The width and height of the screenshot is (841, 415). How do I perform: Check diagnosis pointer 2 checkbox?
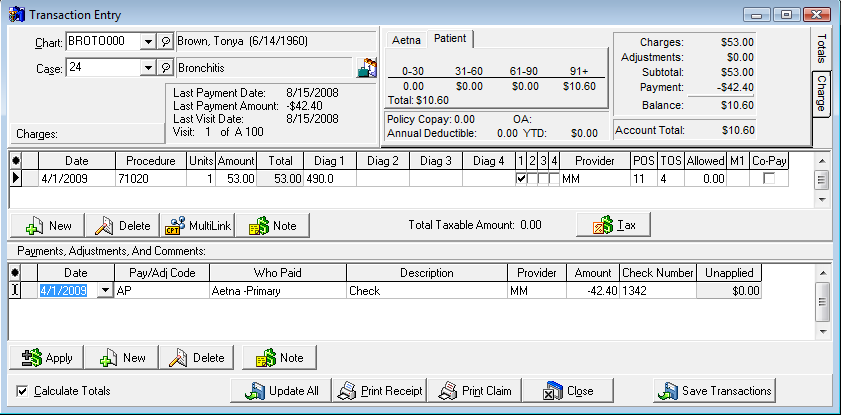[532, 179]
